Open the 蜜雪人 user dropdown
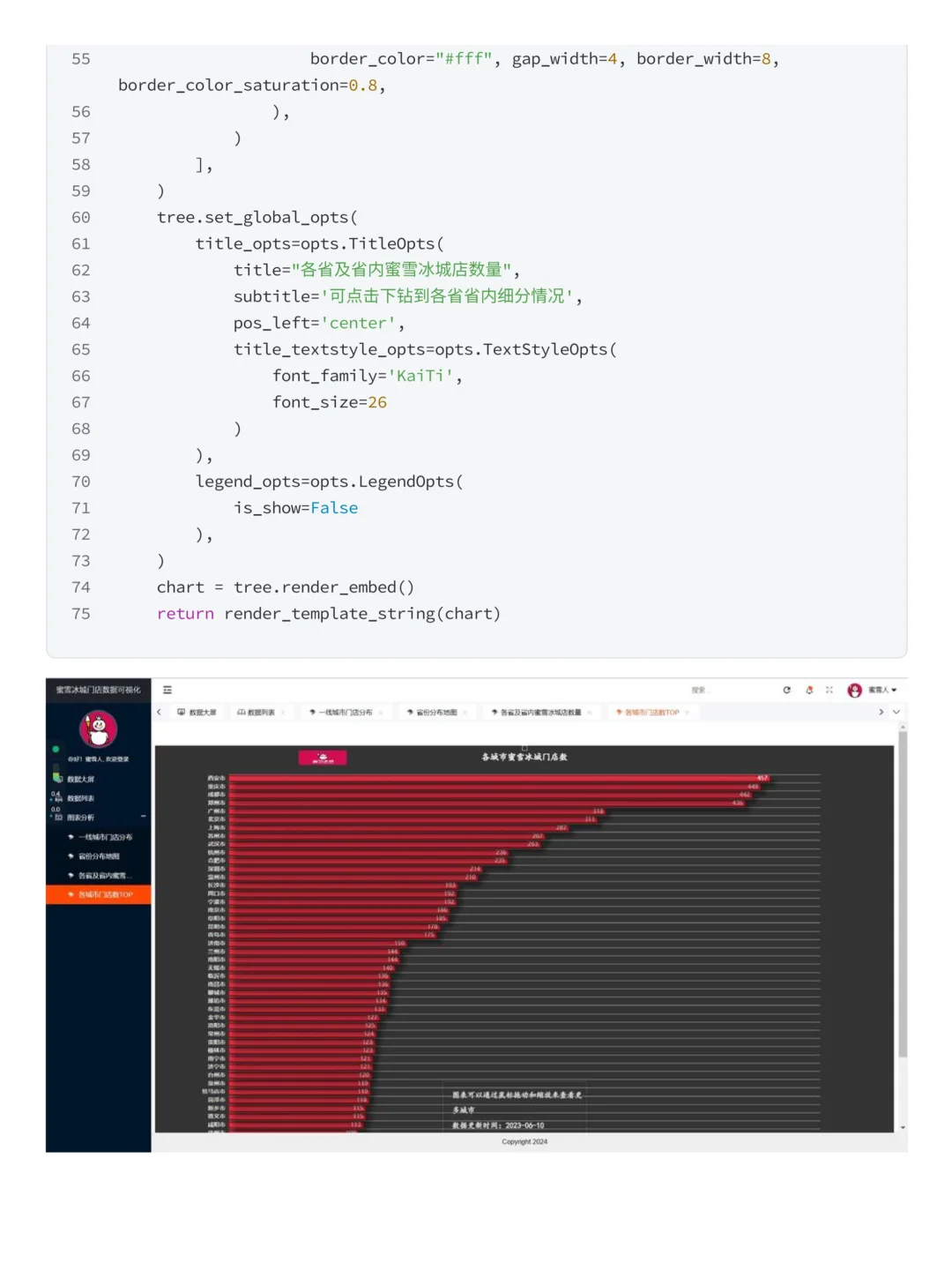This screenshot has height=1270, width=952. (882, 690)
